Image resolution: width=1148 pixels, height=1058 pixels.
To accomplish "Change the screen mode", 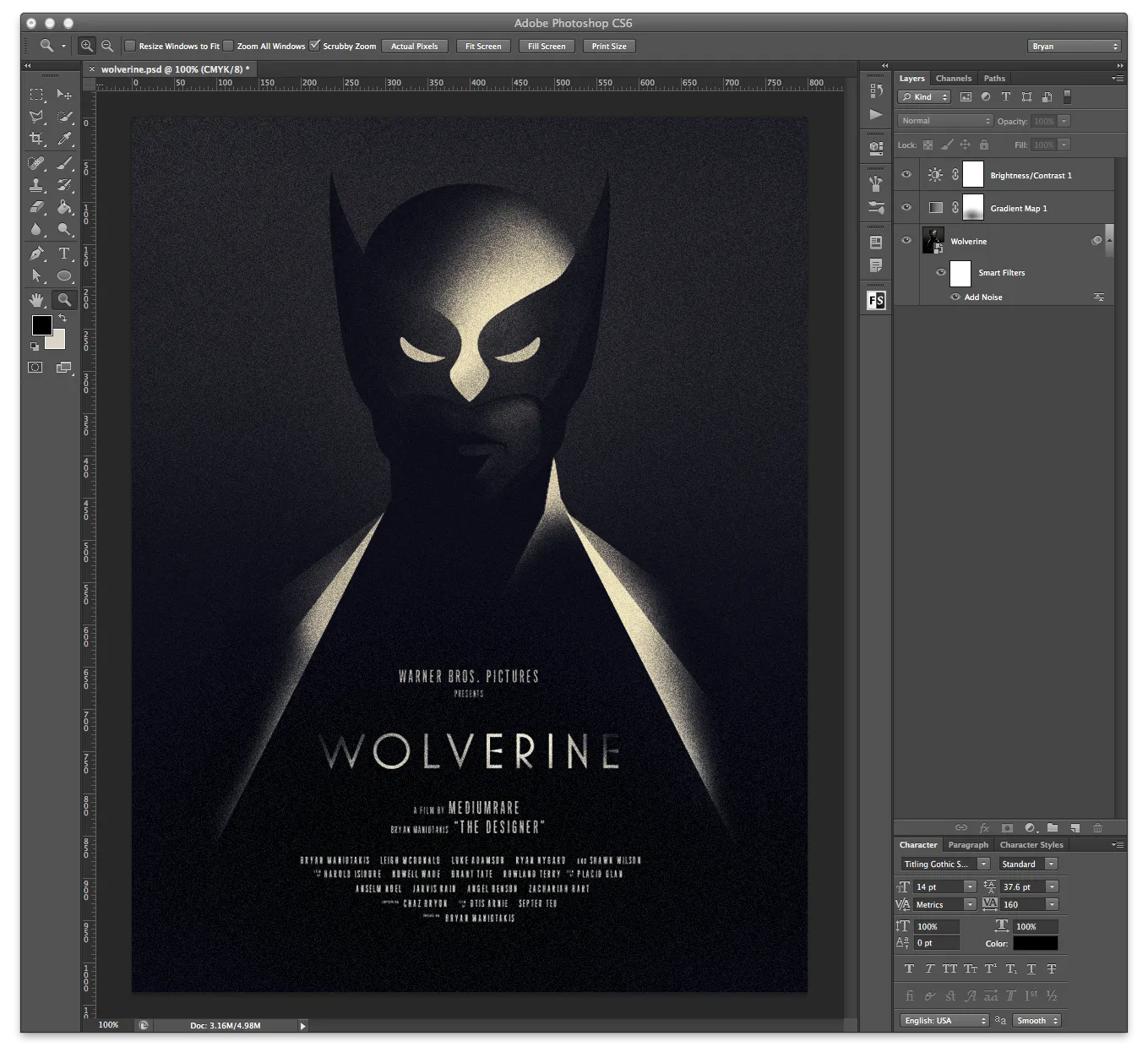I will (x=64, y=368).
